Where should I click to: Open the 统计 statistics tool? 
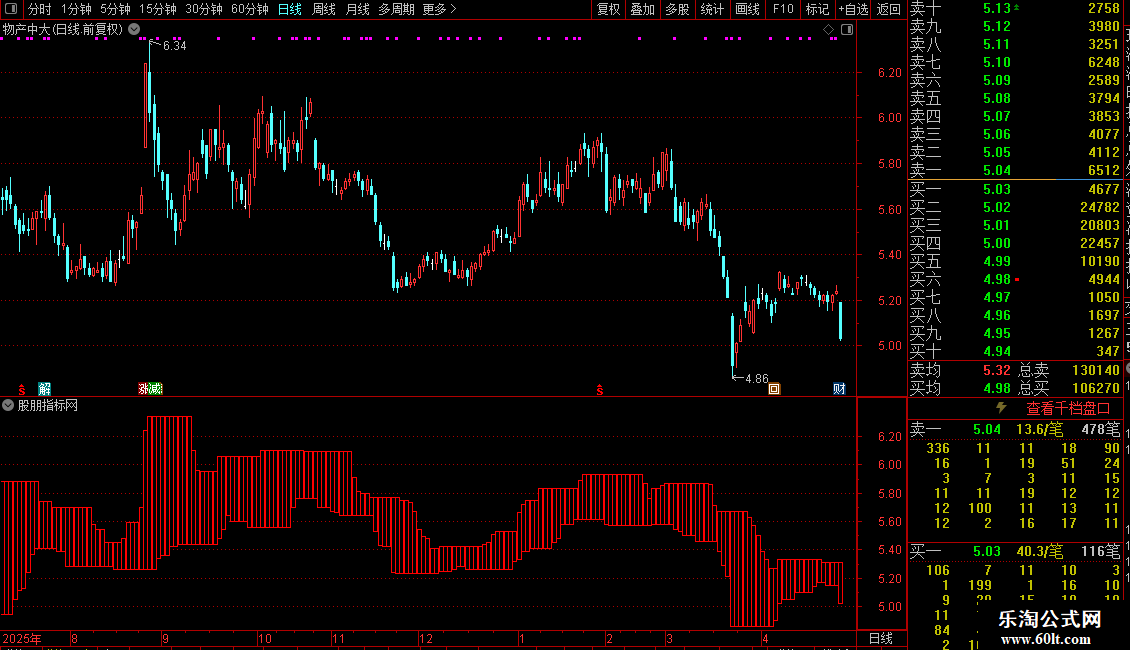[x=712, y=9]
